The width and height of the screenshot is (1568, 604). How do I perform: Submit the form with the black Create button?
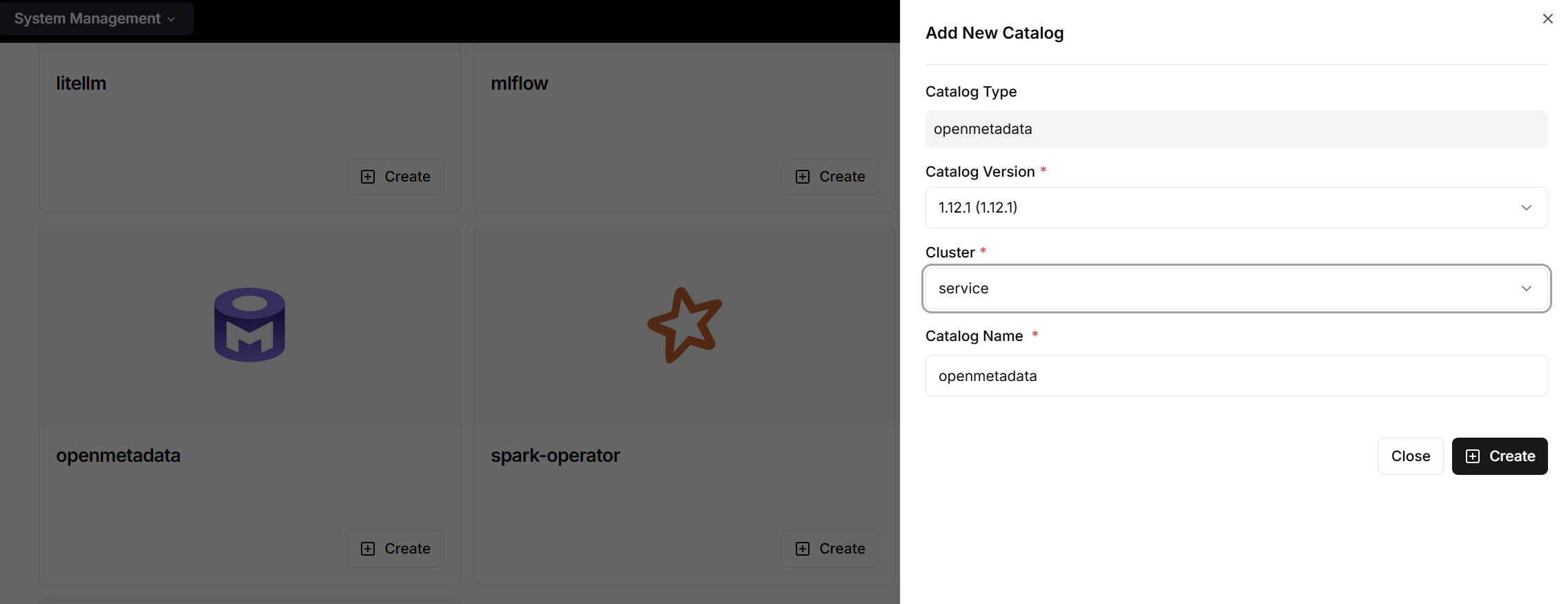(x=1500, y=456)
